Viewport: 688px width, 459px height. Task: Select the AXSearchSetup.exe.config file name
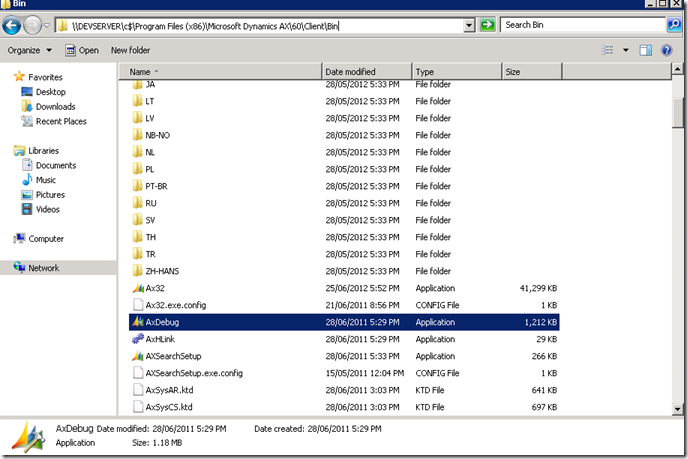point(194,373)
